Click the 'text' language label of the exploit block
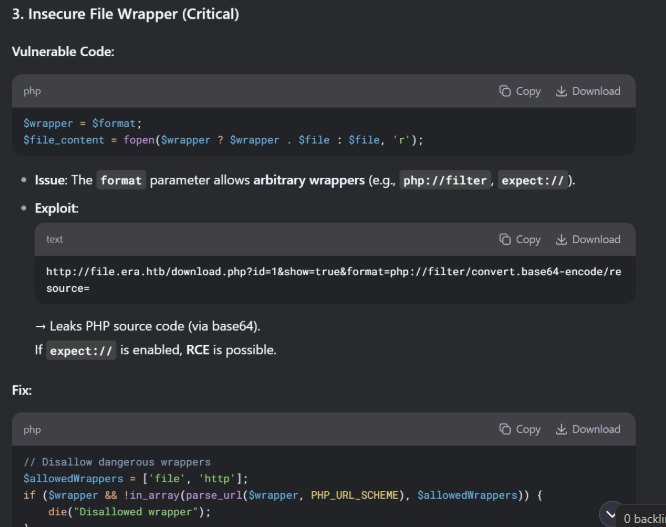666x527 pixels. 54,239
